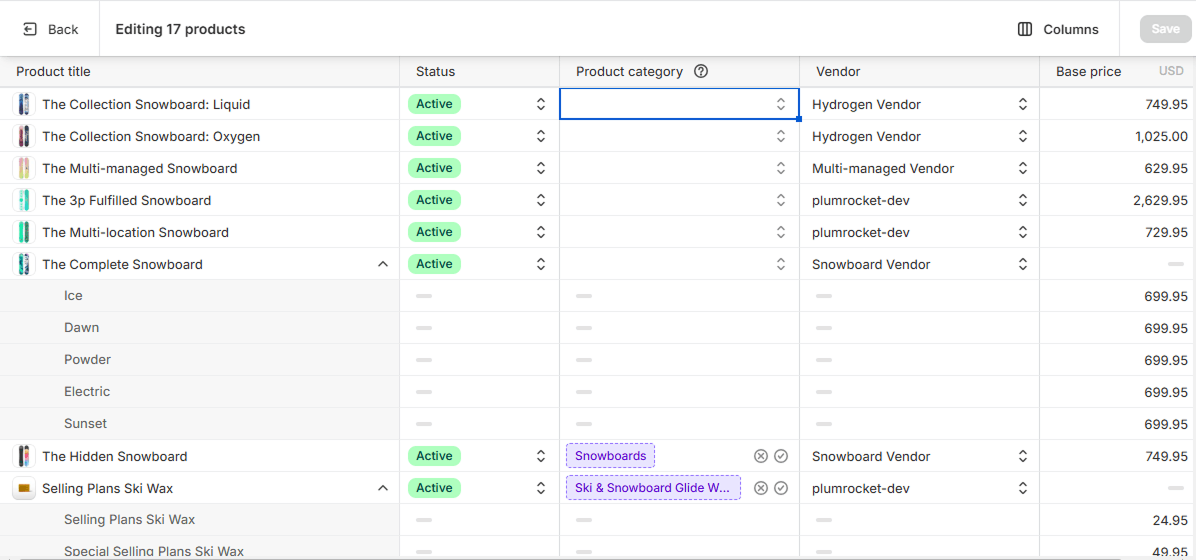Click the Product category help icon
This screenshot has height=560, width=1196.
[701, 71]
